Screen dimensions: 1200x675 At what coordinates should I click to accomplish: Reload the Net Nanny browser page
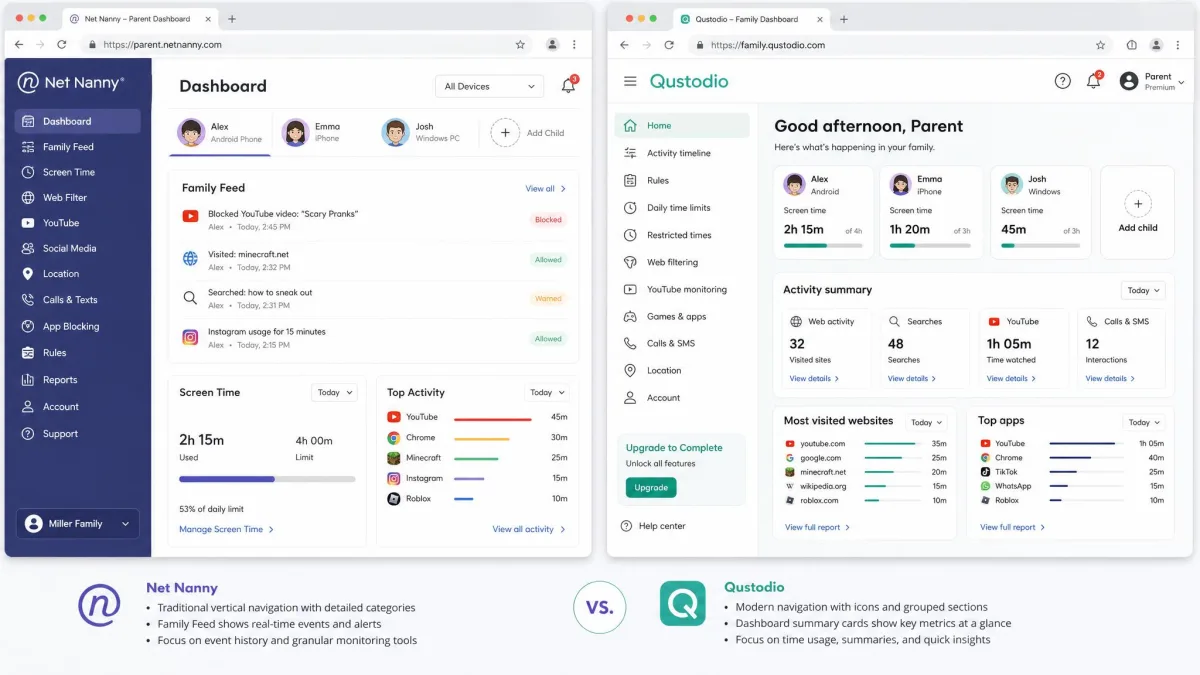pyautogui.click(x=62, y=45)
